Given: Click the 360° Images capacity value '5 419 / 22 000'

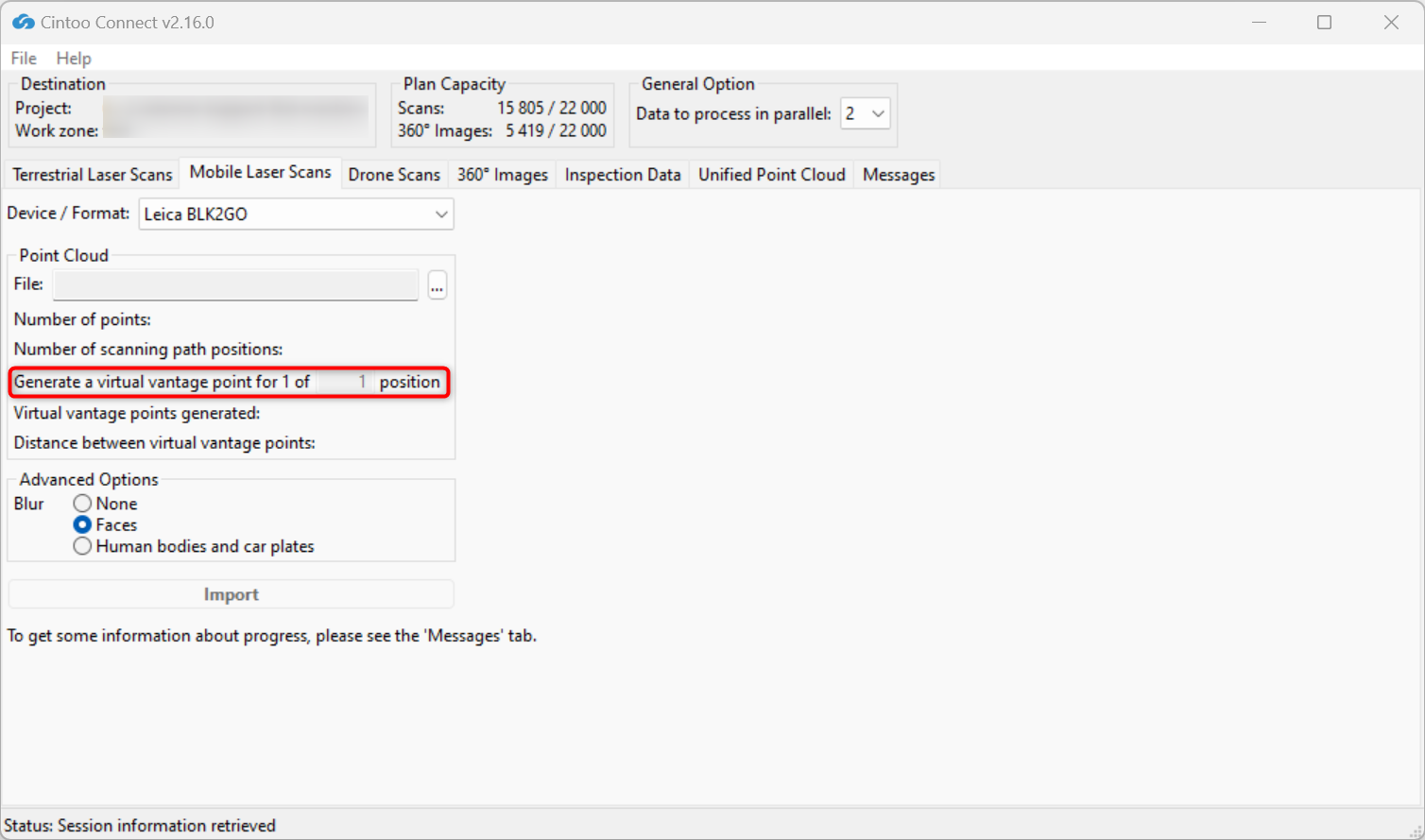Looking at the screenshot, I should pos(556,130).
